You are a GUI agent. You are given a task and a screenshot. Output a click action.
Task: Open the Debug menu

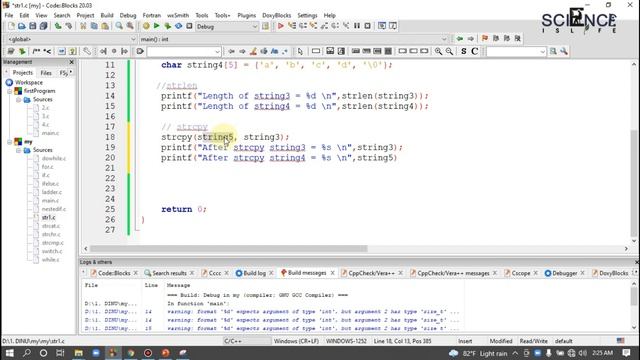point(128,16)
